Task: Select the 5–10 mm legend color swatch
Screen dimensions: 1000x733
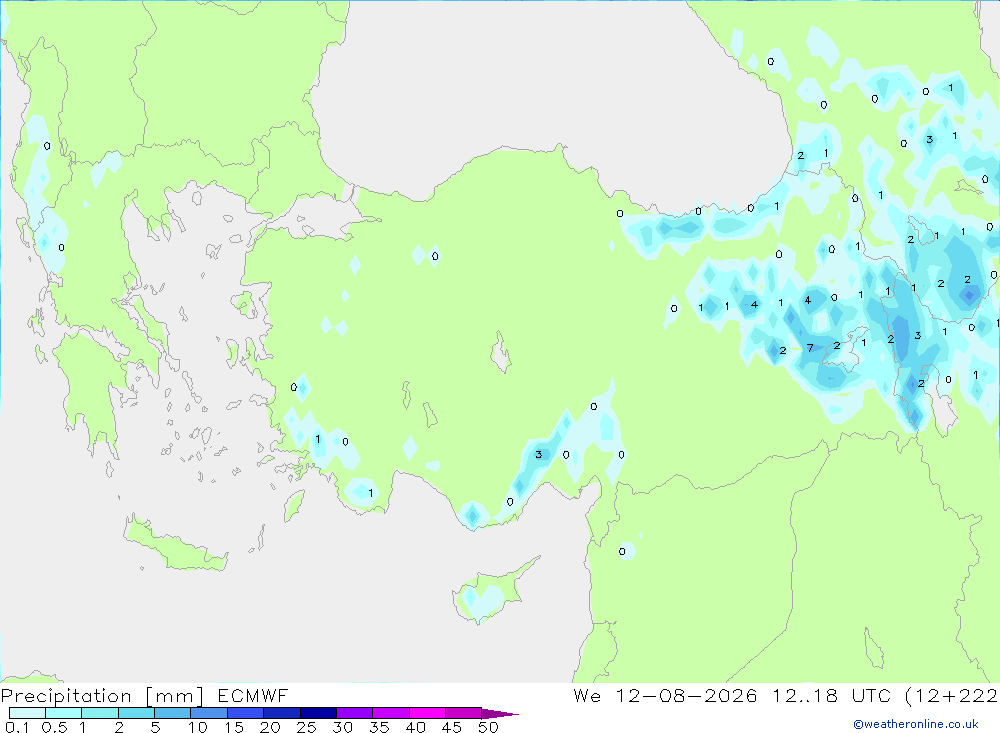Action: [x=173, y=713]
